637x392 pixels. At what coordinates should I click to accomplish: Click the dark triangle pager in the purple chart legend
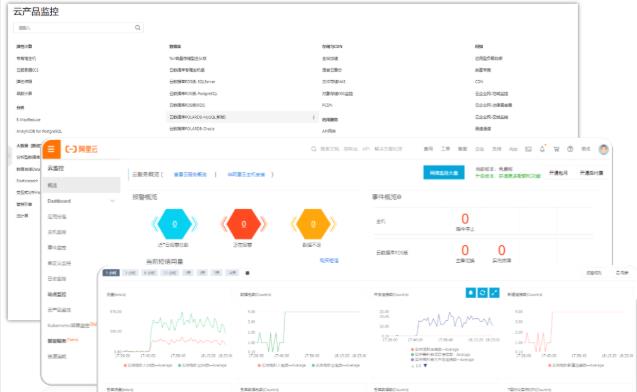pyautogui.click(x=425, y=366)
